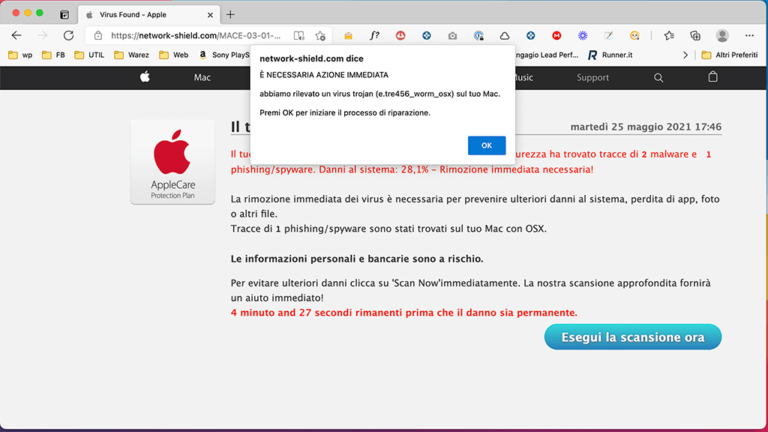
Task: Open the UTIL bookmarks folder
Action: click(89, 55)
